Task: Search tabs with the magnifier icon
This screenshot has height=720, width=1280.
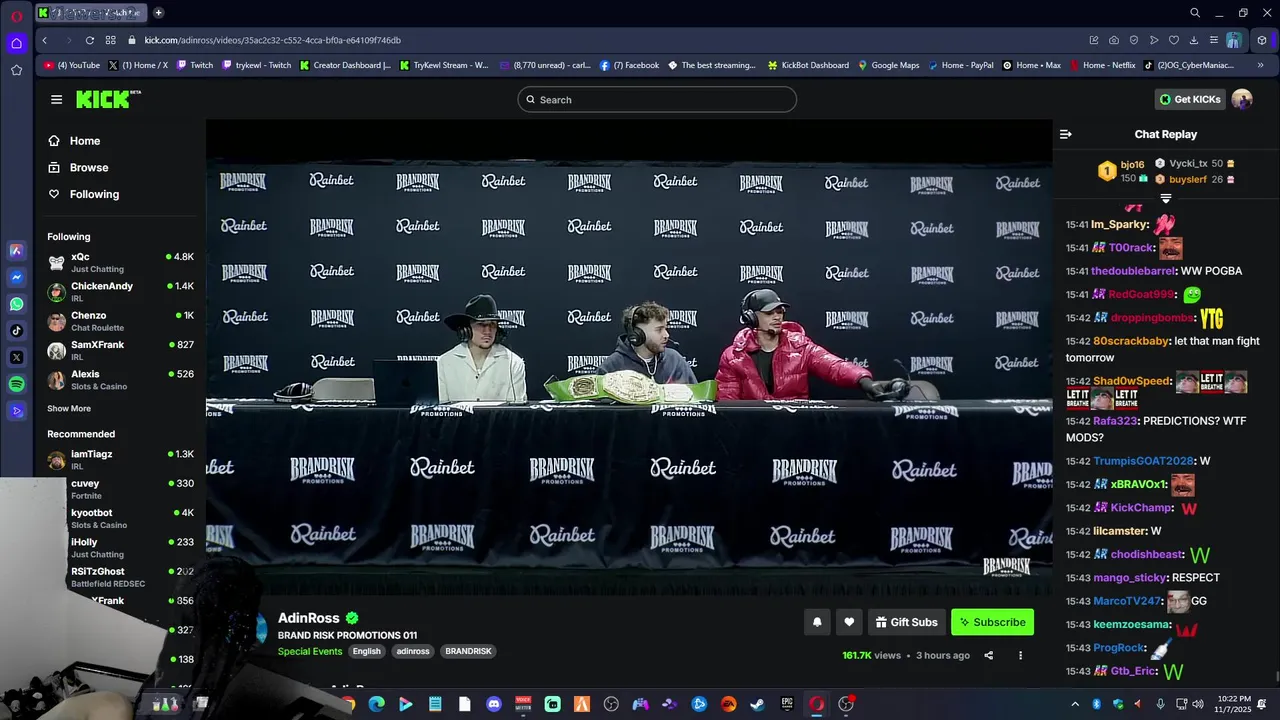Action: click(1195, 13)
